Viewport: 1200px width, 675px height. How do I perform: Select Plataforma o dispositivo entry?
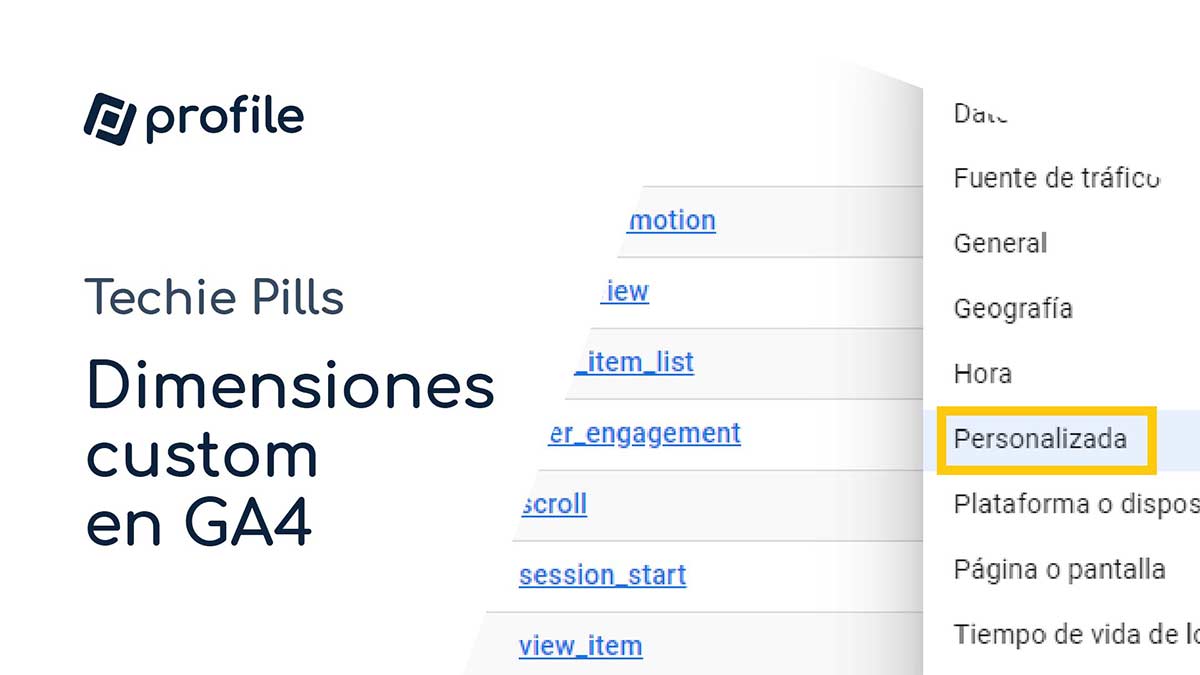click(1076, 504)
